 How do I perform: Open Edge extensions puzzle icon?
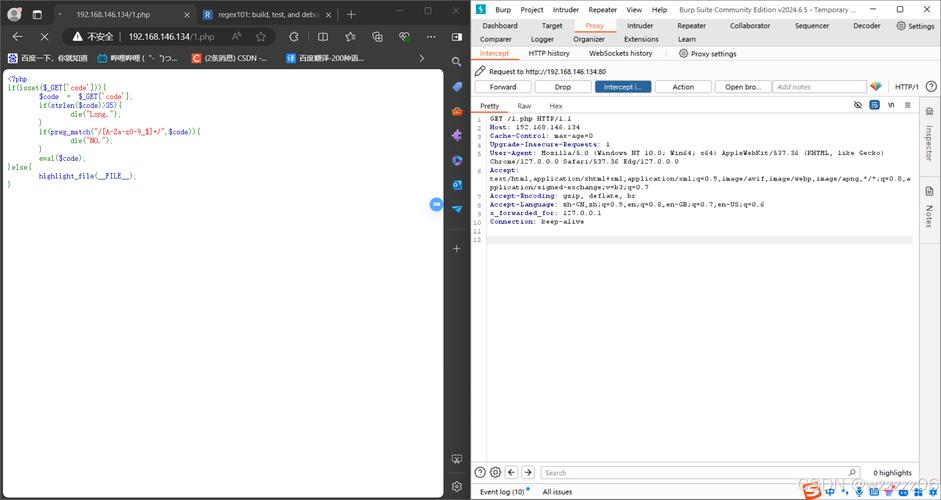pyautogui.click(x=293, y=37)
